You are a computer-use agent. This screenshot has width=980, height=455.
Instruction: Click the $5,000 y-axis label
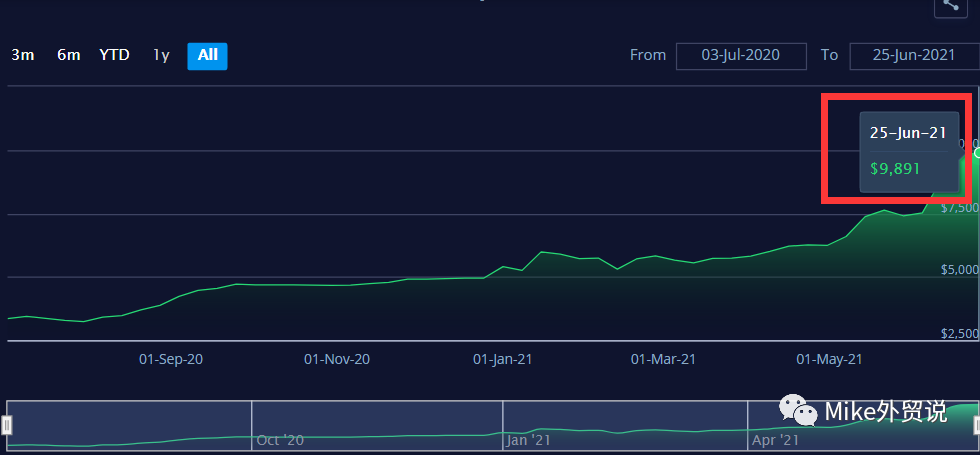959,270
